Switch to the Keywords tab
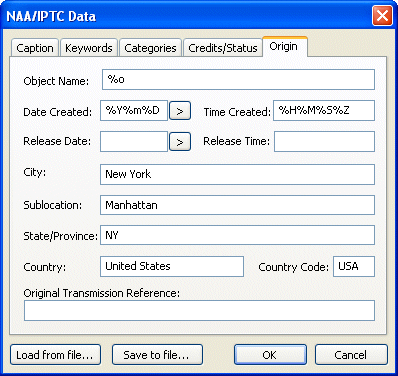 click(89, 48)
